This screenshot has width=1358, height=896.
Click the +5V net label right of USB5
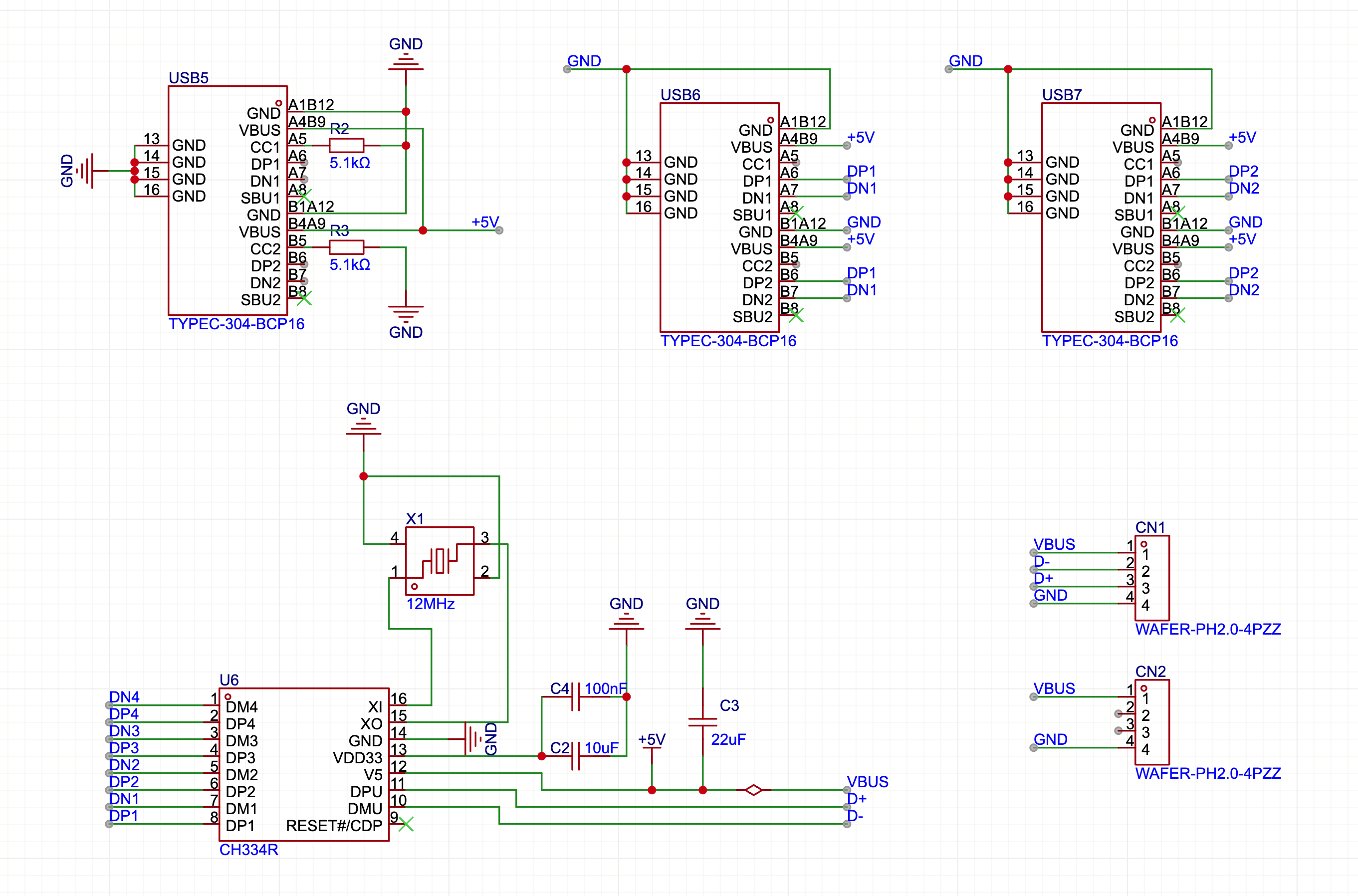[x=485, y=223]
